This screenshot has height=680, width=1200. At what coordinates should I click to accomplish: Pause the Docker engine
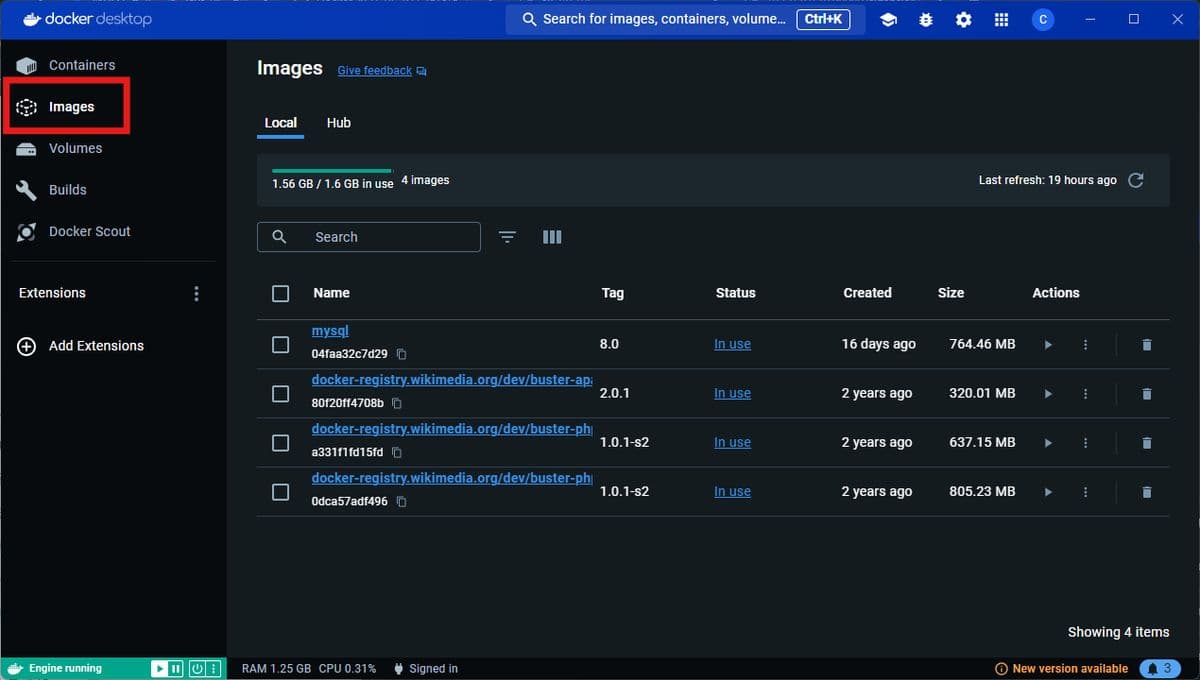[x=176, y=668]
